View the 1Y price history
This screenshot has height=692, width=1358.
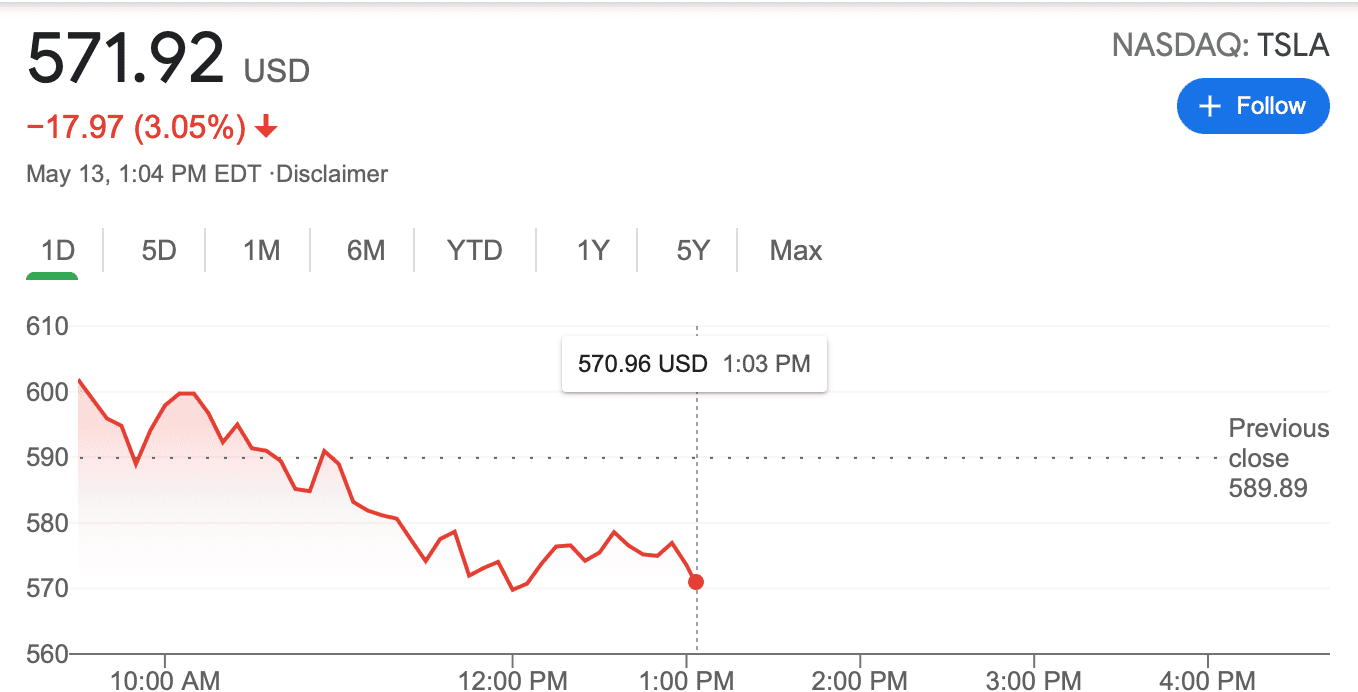coord(591,250)
